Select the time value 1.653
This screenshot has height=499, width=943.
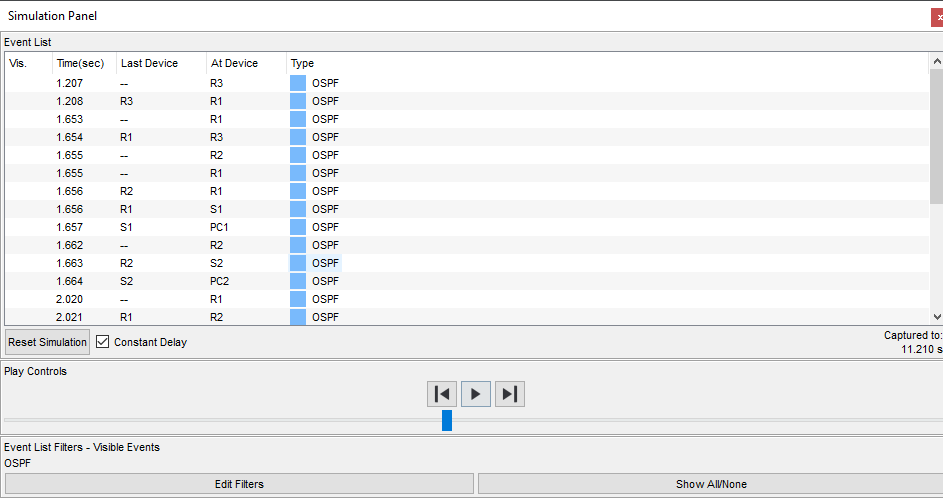[70, 119]
